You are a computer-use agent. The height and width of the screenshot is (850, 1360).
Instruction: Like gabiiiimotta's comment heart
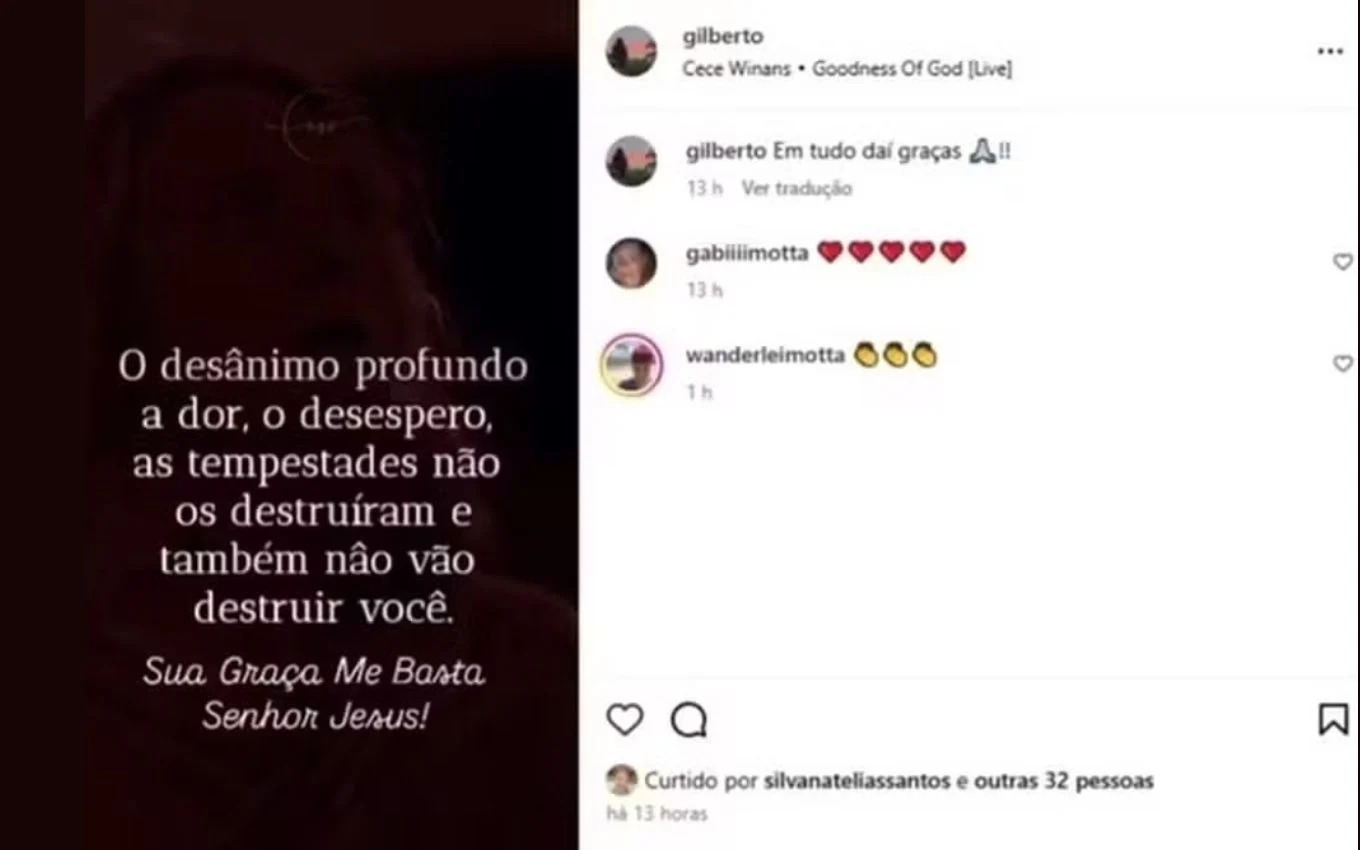tap(1343, 262)
